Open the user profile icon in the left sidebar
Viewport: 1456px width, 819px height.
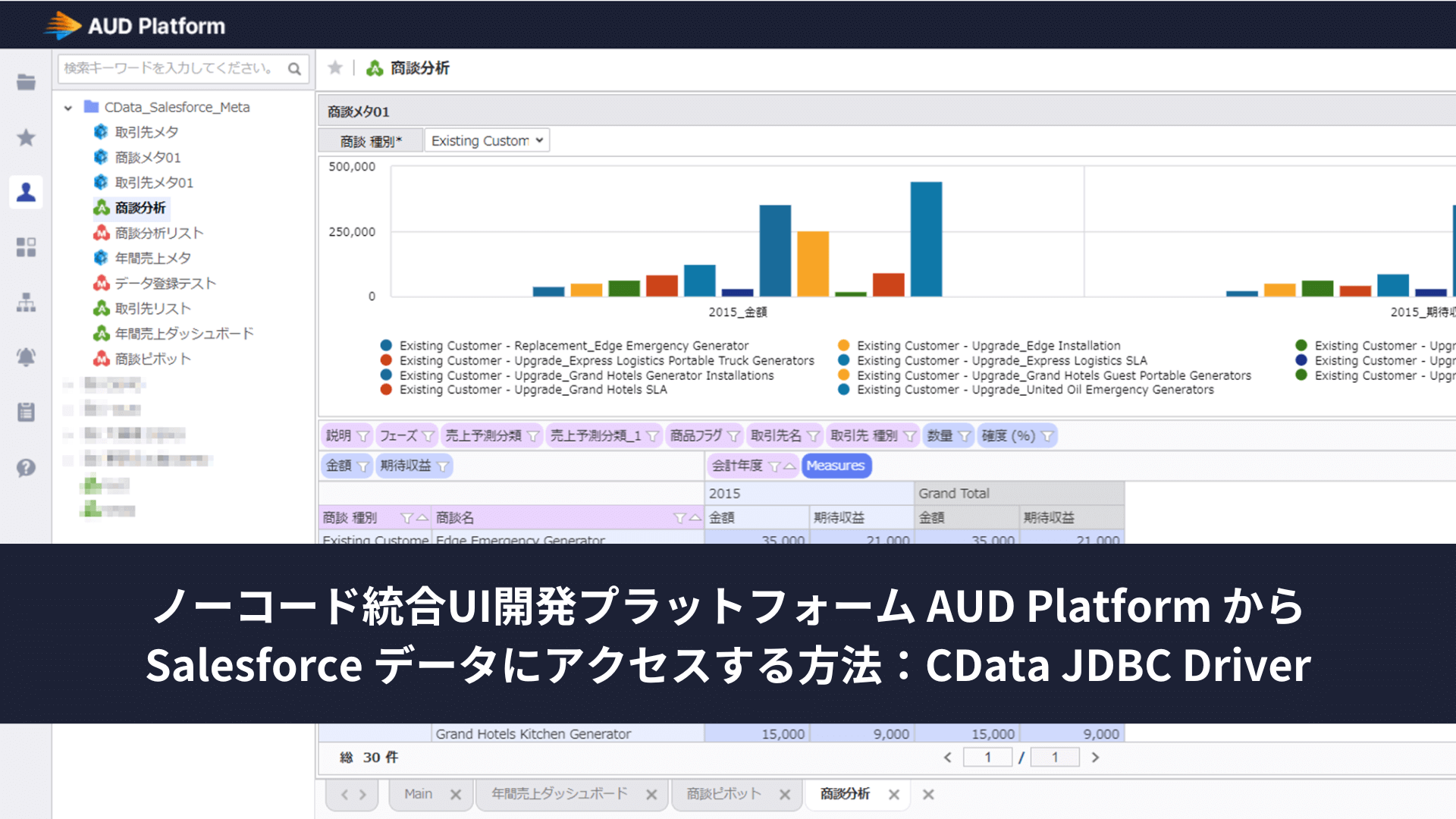click(x=26, y=192)
